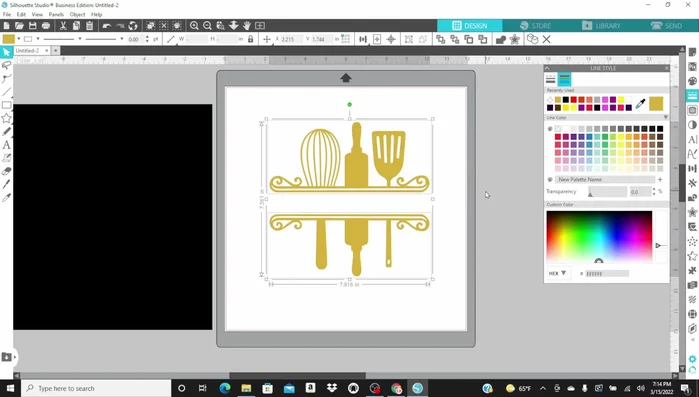The image size is (699, 397).
Task: Click the Zoom Out magnifier icon
Action: tap(207, 26)
